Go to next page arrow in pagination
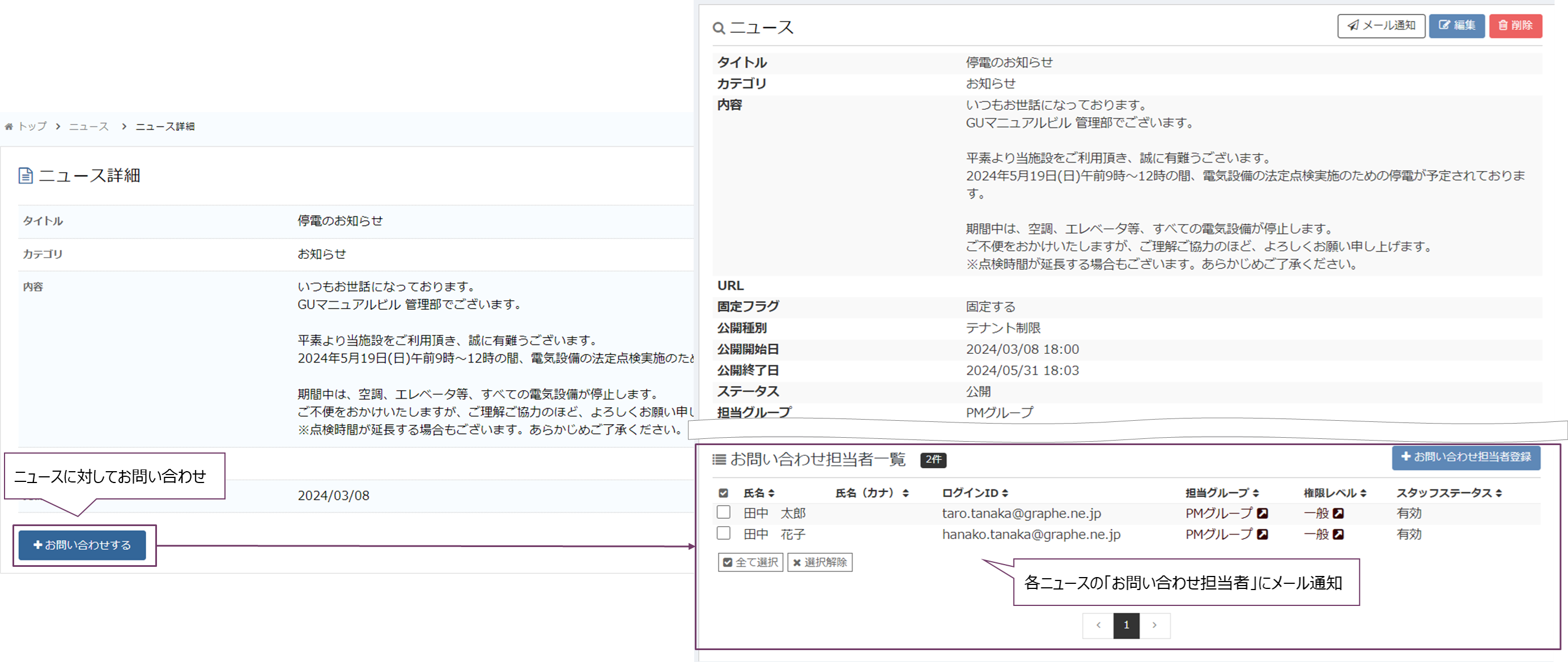 coord(1154,625)
